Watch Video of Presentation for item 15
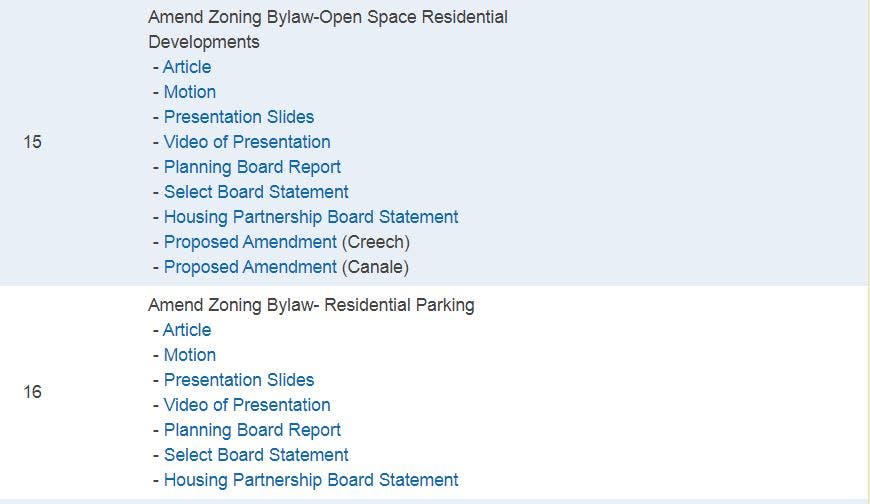The width and height of the screenshot is (870, 504). pyautogui.click(x=247, y=142)
